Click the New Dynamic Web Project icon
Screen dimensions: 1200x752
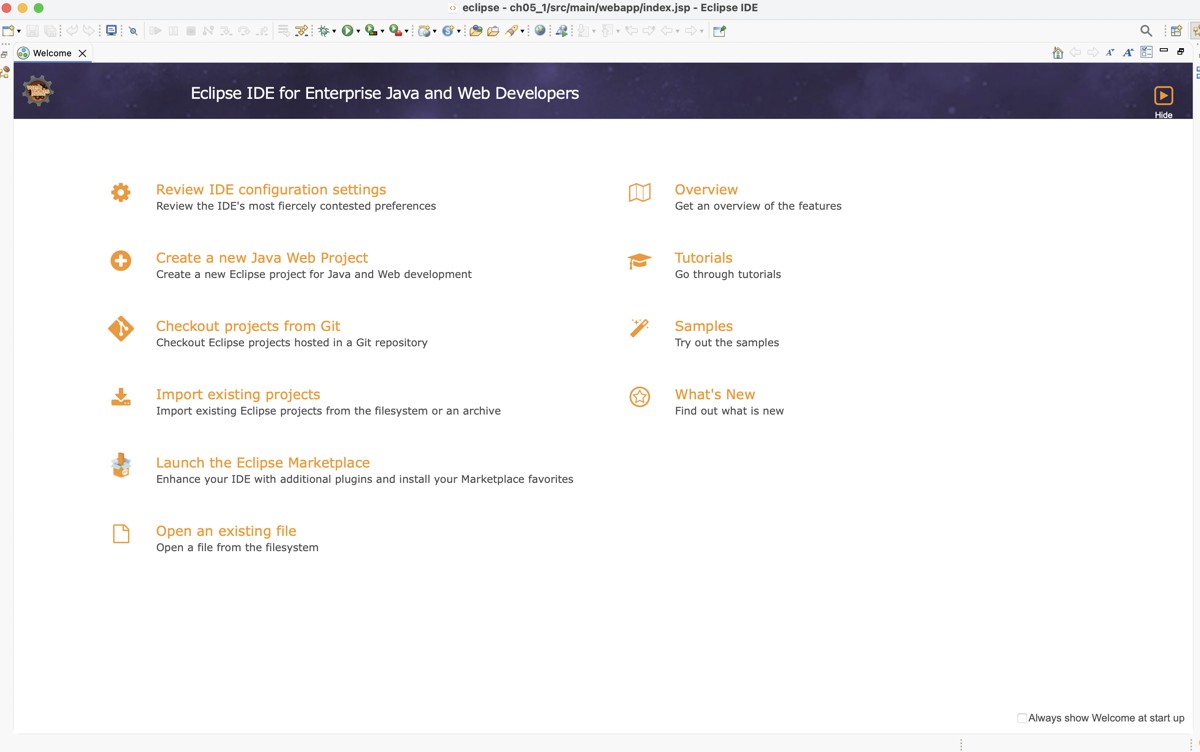coord(424,31)
